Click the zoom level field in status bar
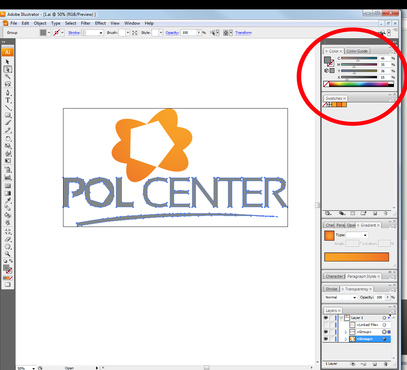Viewport: 407px width, 370px height. click(25, 368)
